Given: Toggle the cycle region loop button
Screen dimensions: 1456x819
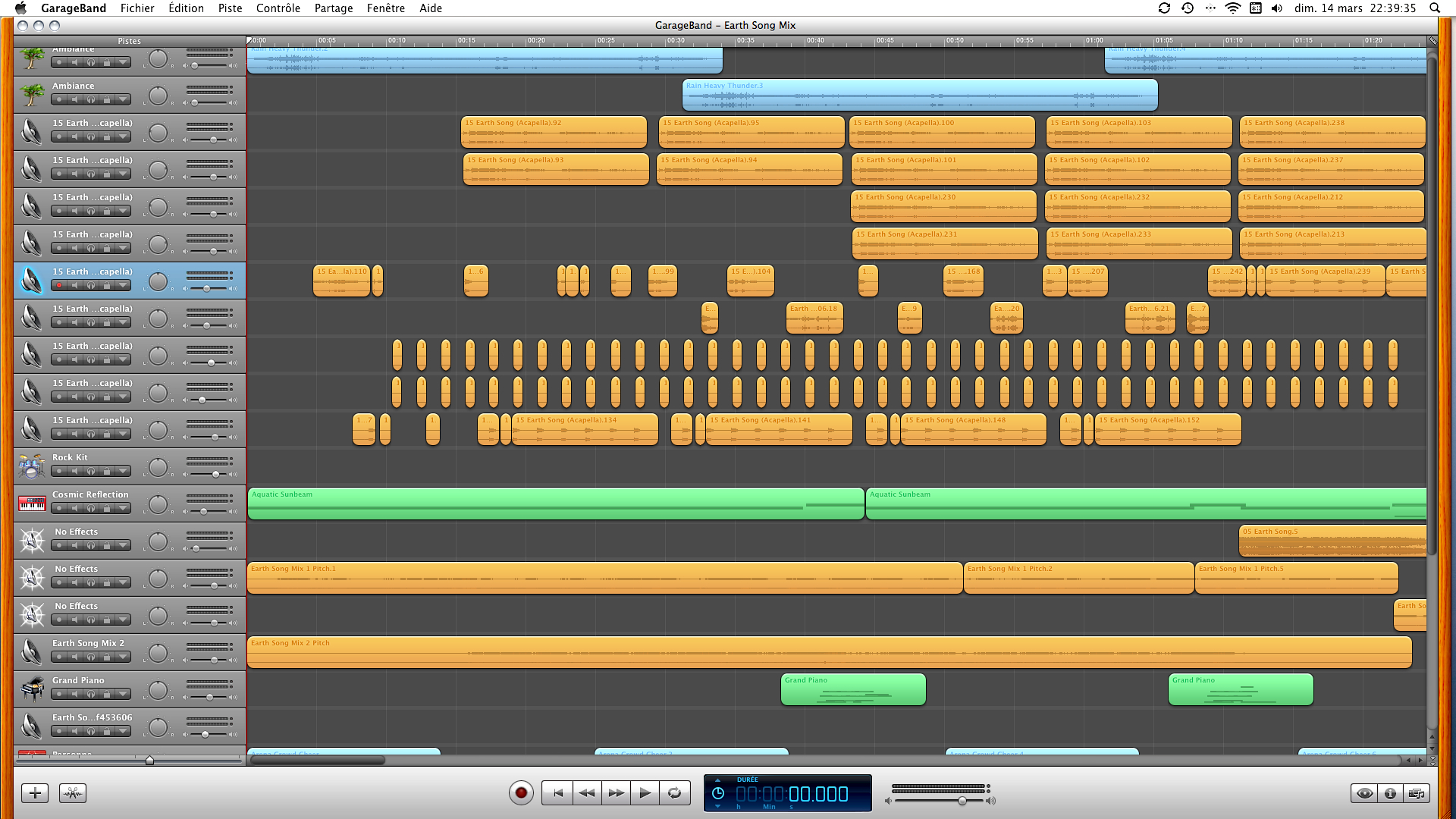Looking at the screenshot, I should click(674, 793).
